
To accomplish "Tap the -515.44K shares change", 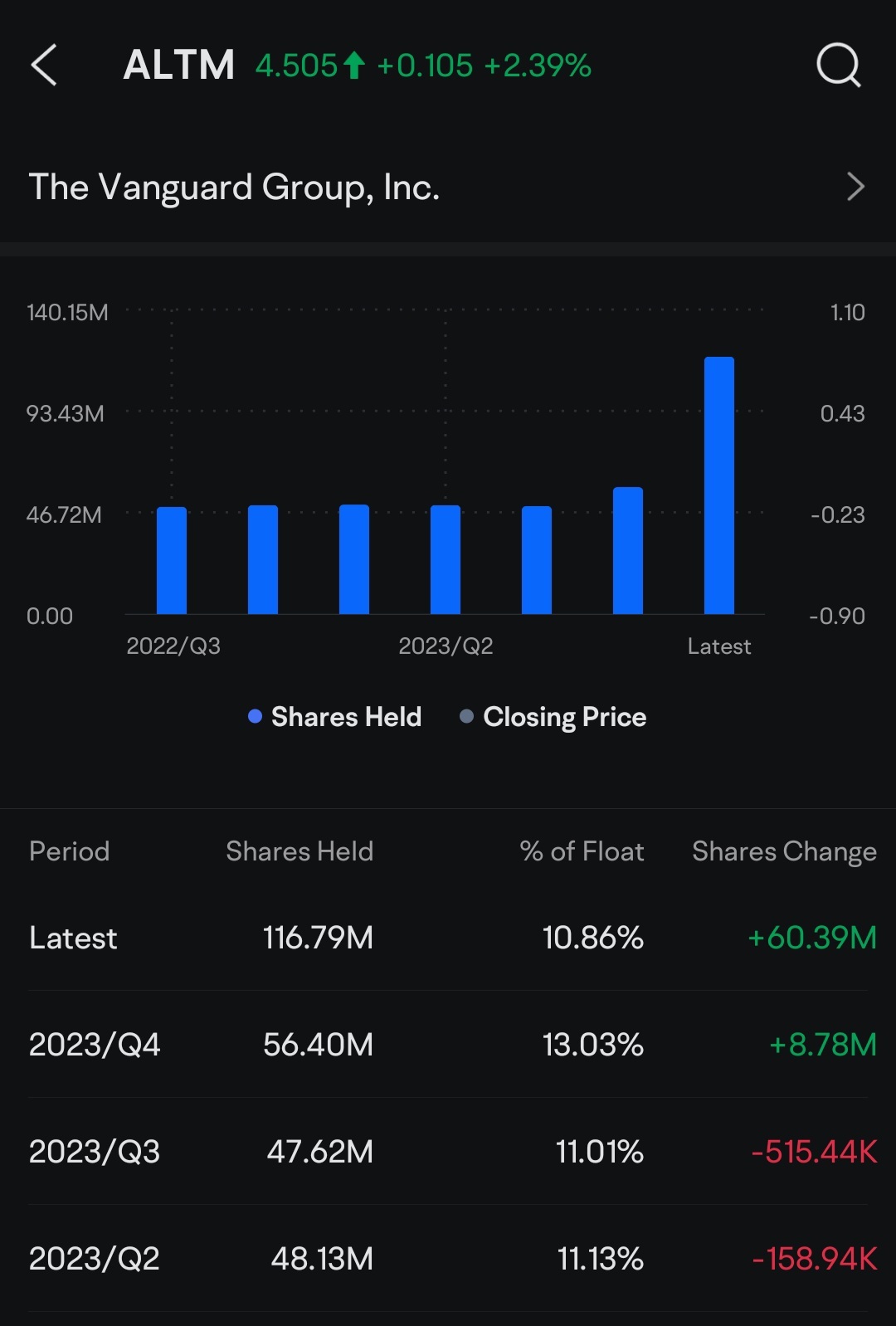I will 814,1152.
